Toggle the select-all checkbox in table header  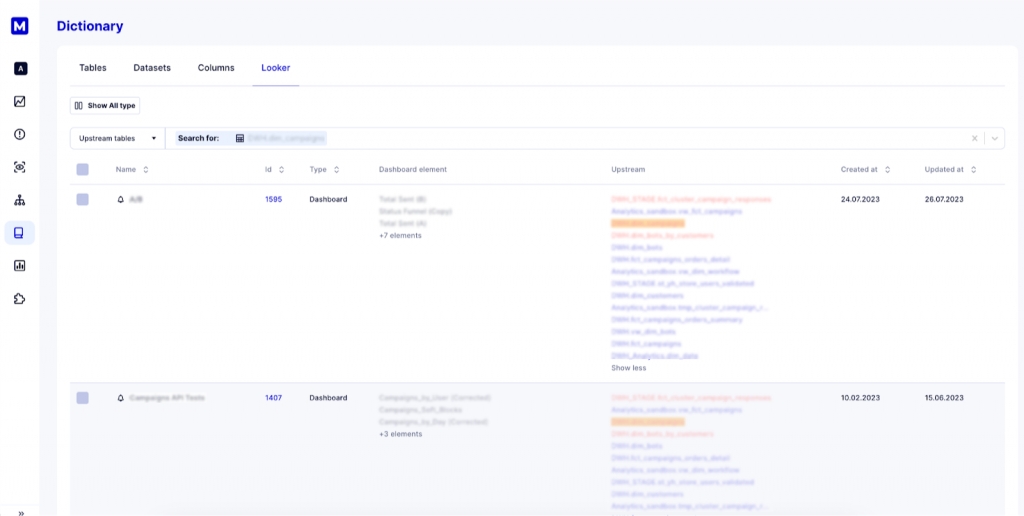pyautogui.click(x=82, y=170)
